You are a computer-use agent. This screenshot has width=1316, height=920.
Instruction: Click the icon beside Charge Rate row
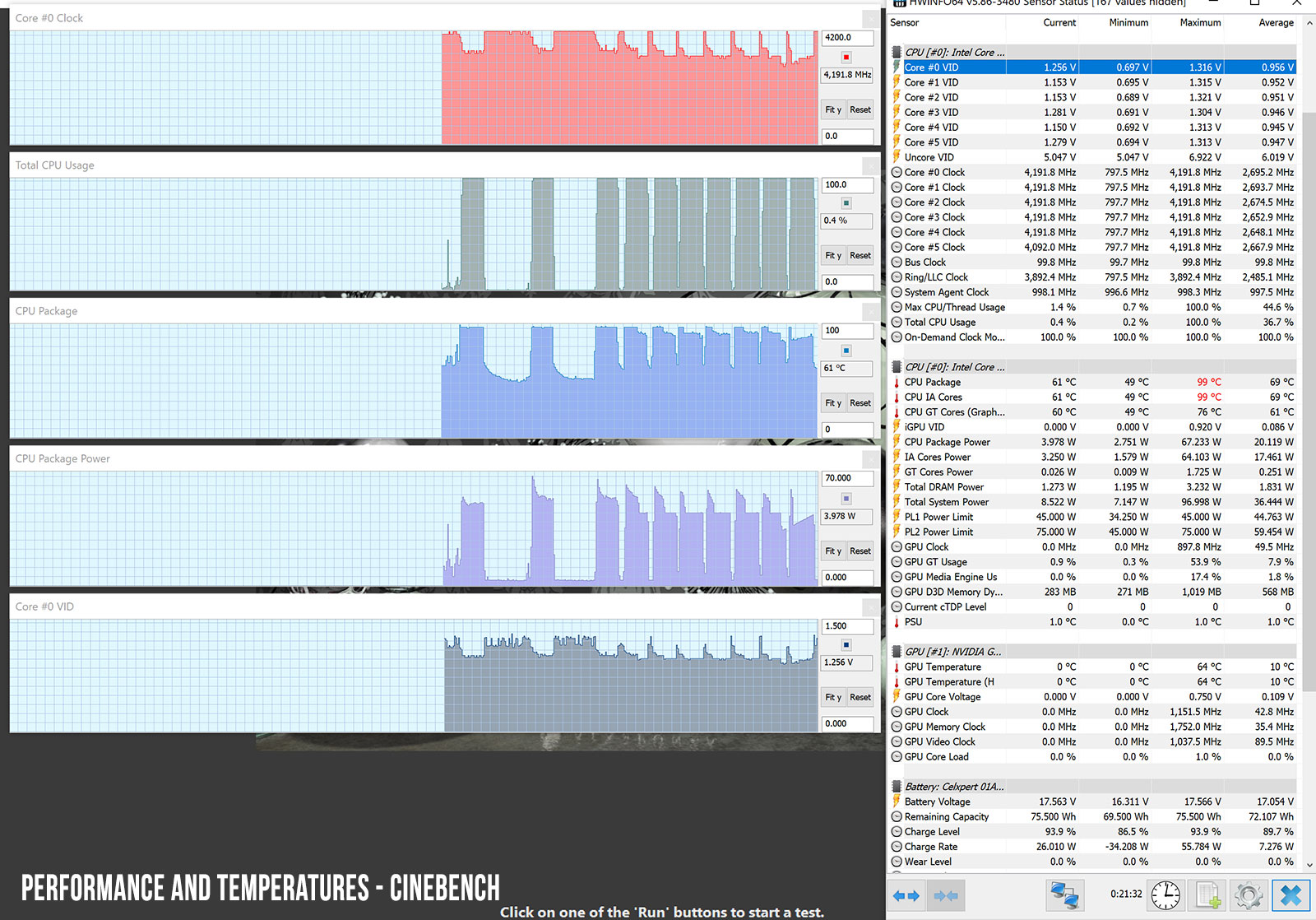click(x=897, y=847)
